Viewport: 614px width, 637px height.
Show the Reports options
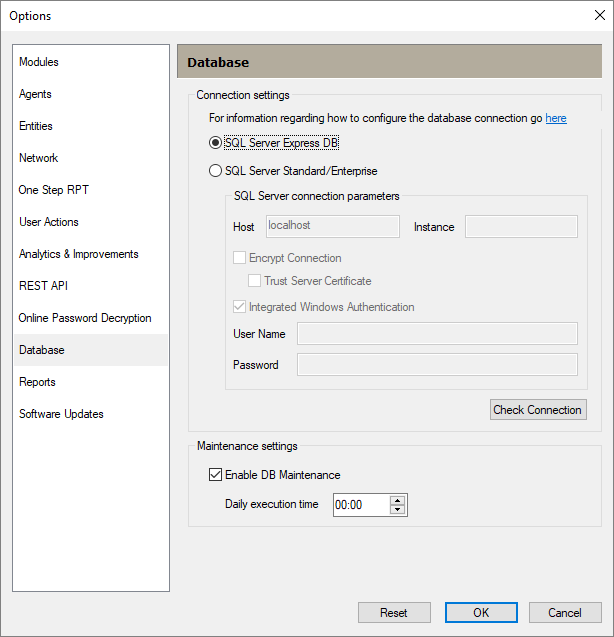click(x=38, y=382)
